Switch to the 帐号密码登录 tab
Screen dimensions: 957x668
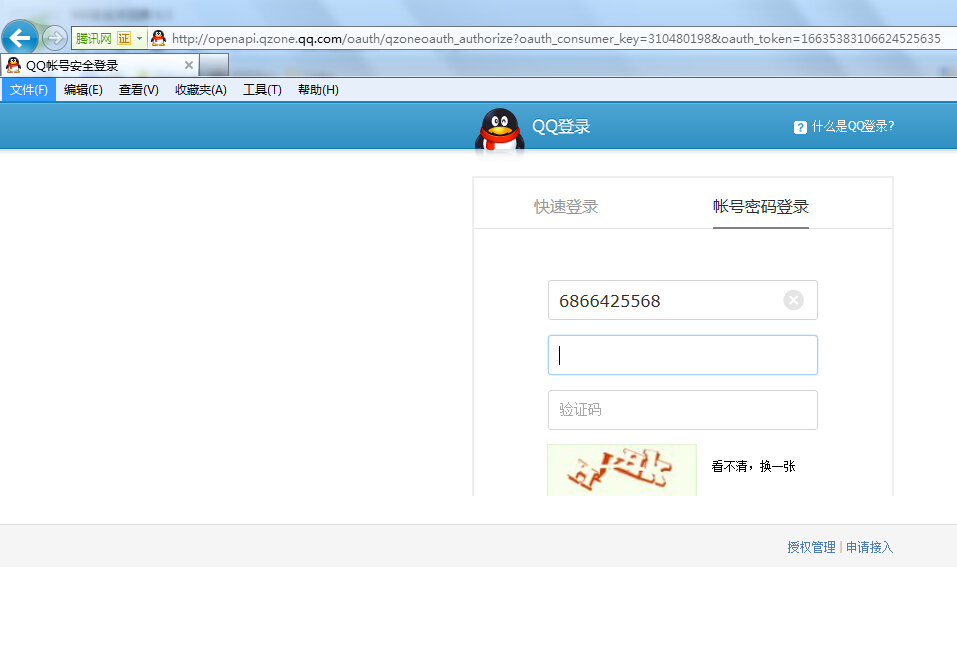tap(760, 206)
